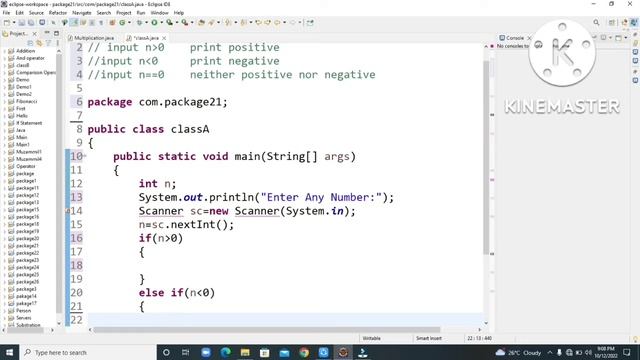Click the External Tools run icon
The height and width of the screenshot is (360, 640).
tap(185, 22)
